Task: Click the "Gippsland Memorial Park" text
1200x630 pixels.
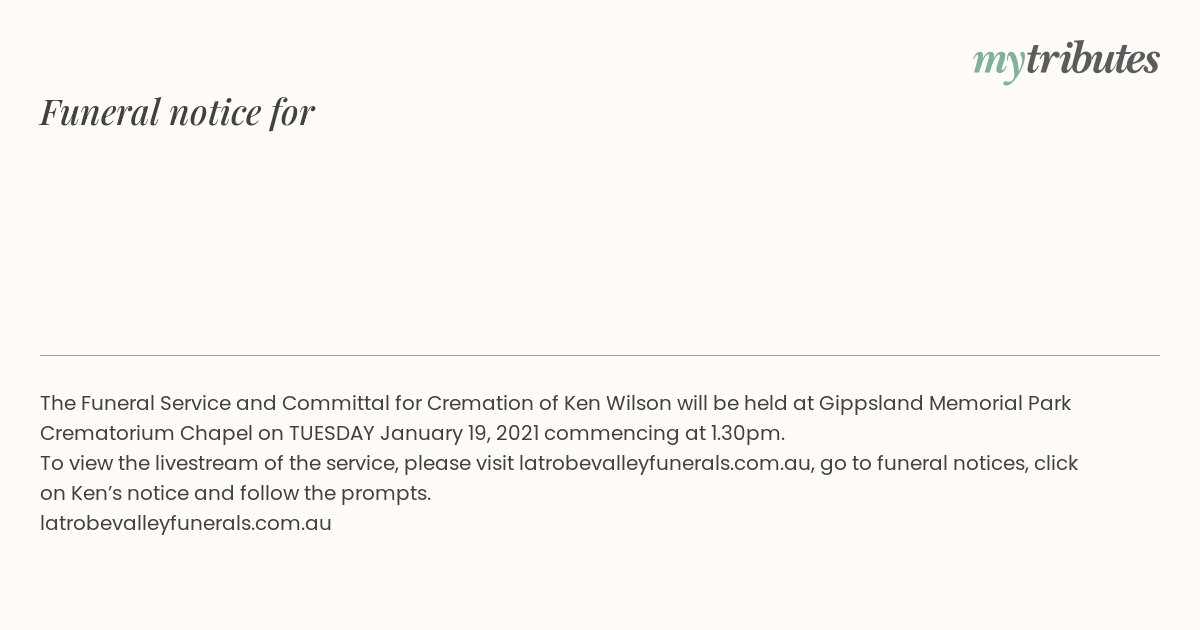Action: 945,403
